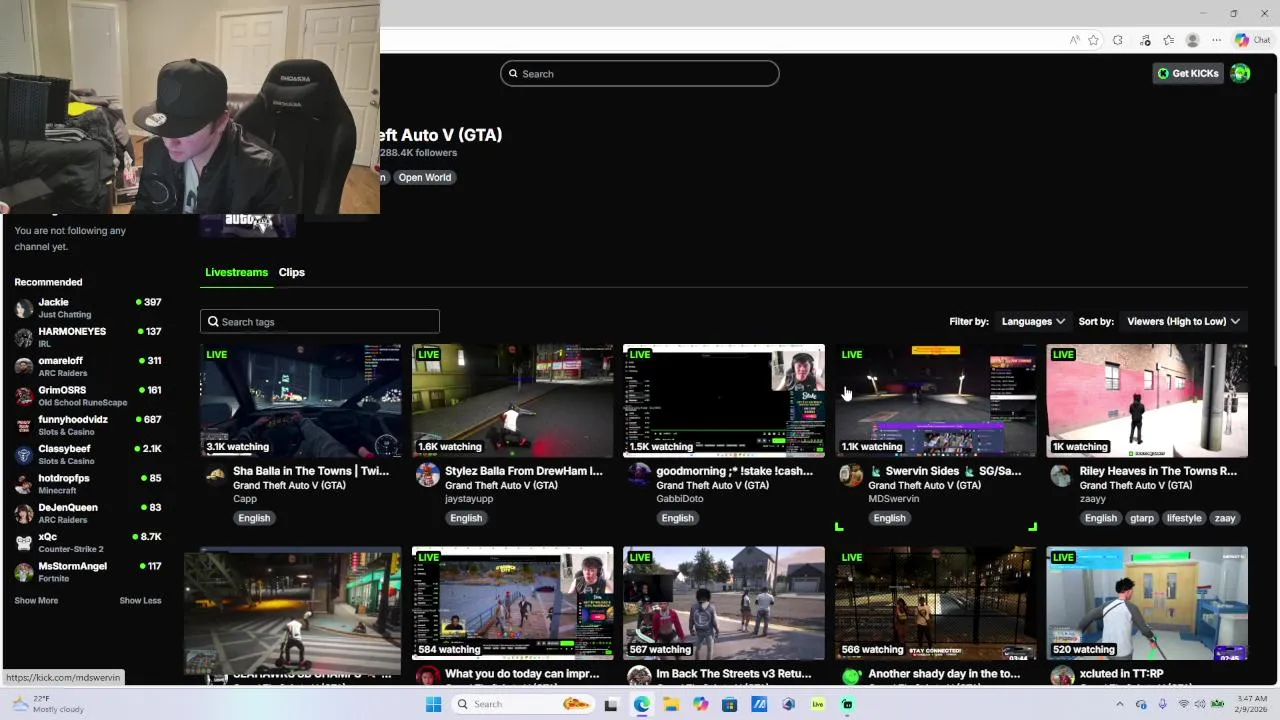
Task: Click the Get KICKs button
Action: point(1188,73)
